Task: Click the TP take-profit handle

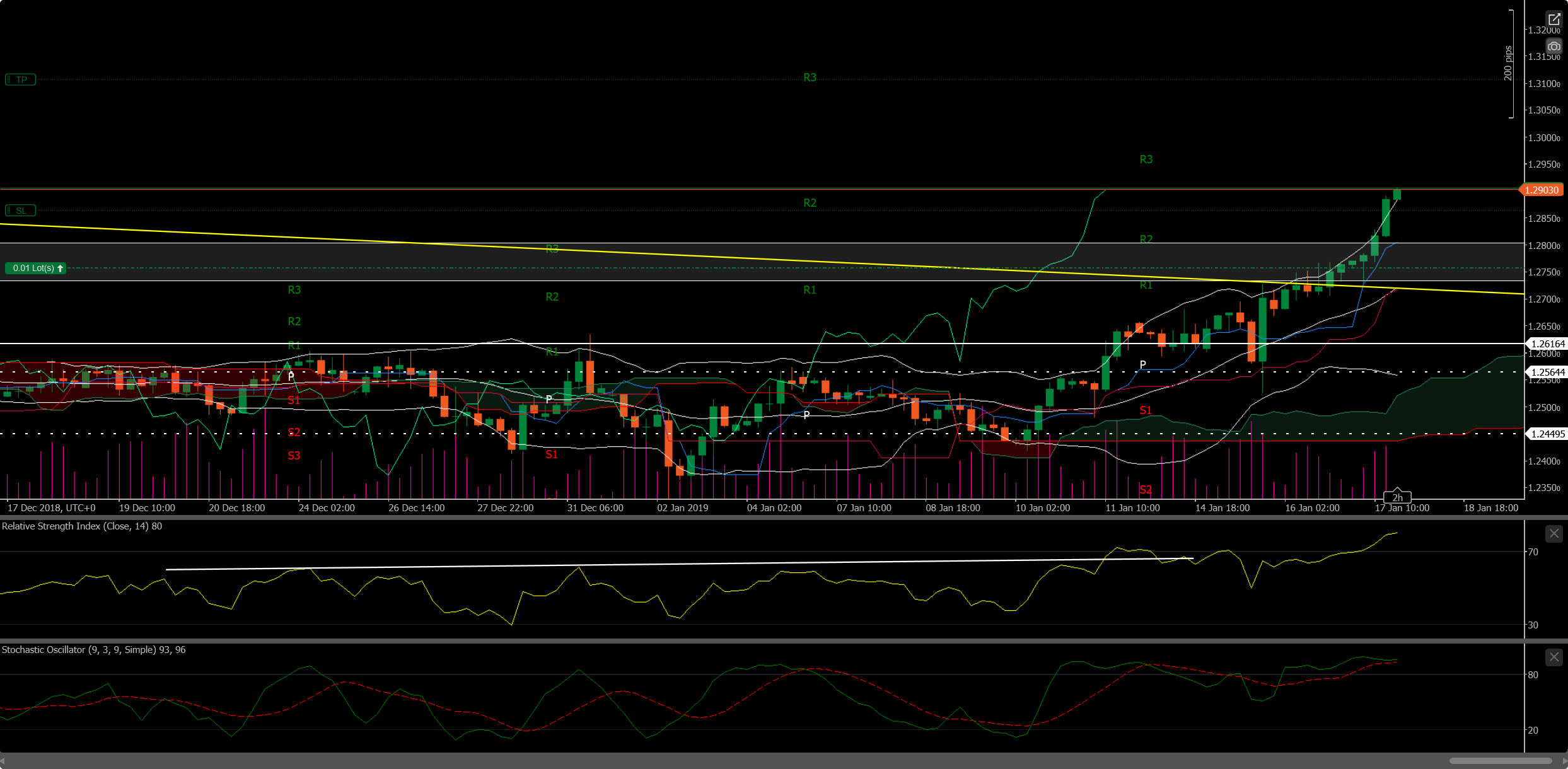Action: click(x=21, y=80)
